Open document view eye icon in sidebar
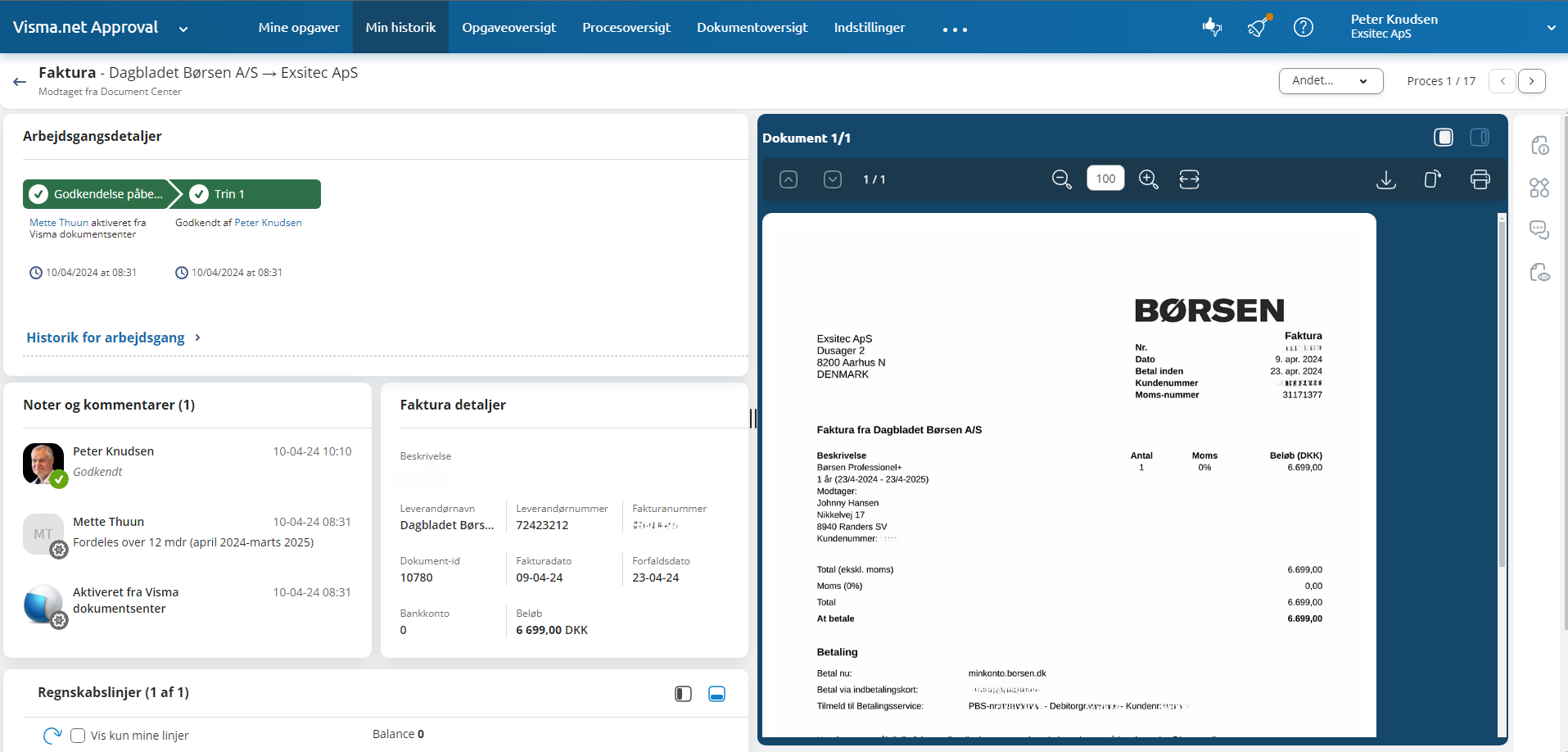This screenshot has width=1568, height=752. point(1540,272)
